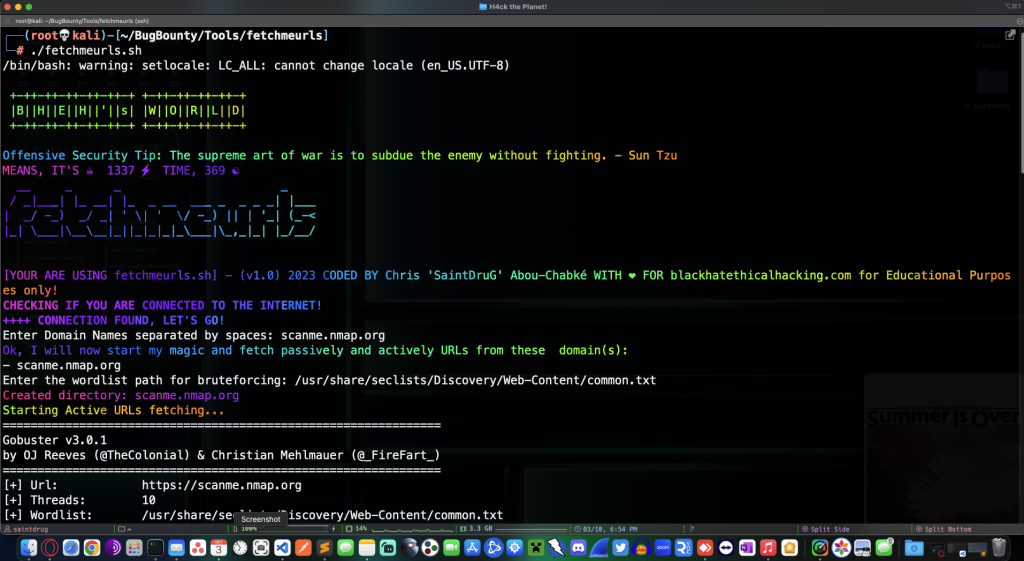Click Split Side in status bar
Screen dimensions: 1024x561
826,529
